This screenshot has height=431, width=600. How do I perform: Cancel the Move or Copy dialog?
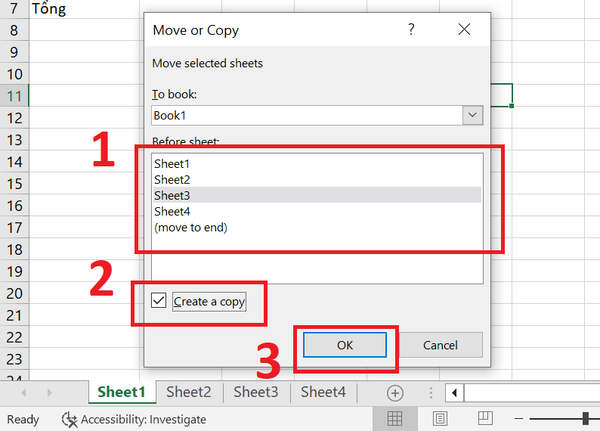click(x=440, y=345)
